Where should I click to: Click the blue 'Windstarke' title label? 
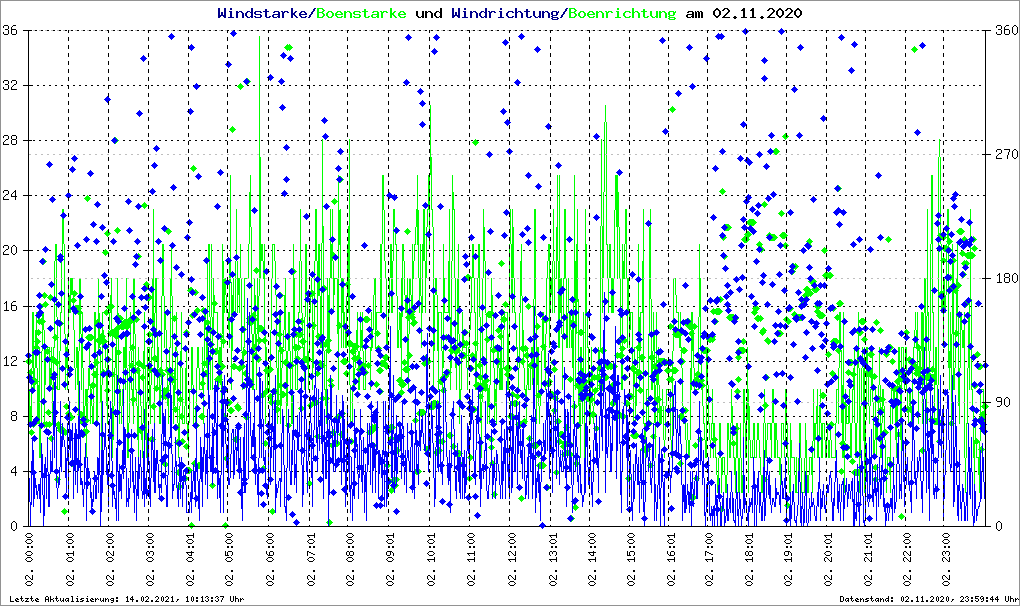pyautogui.click(x=264, y=14)
